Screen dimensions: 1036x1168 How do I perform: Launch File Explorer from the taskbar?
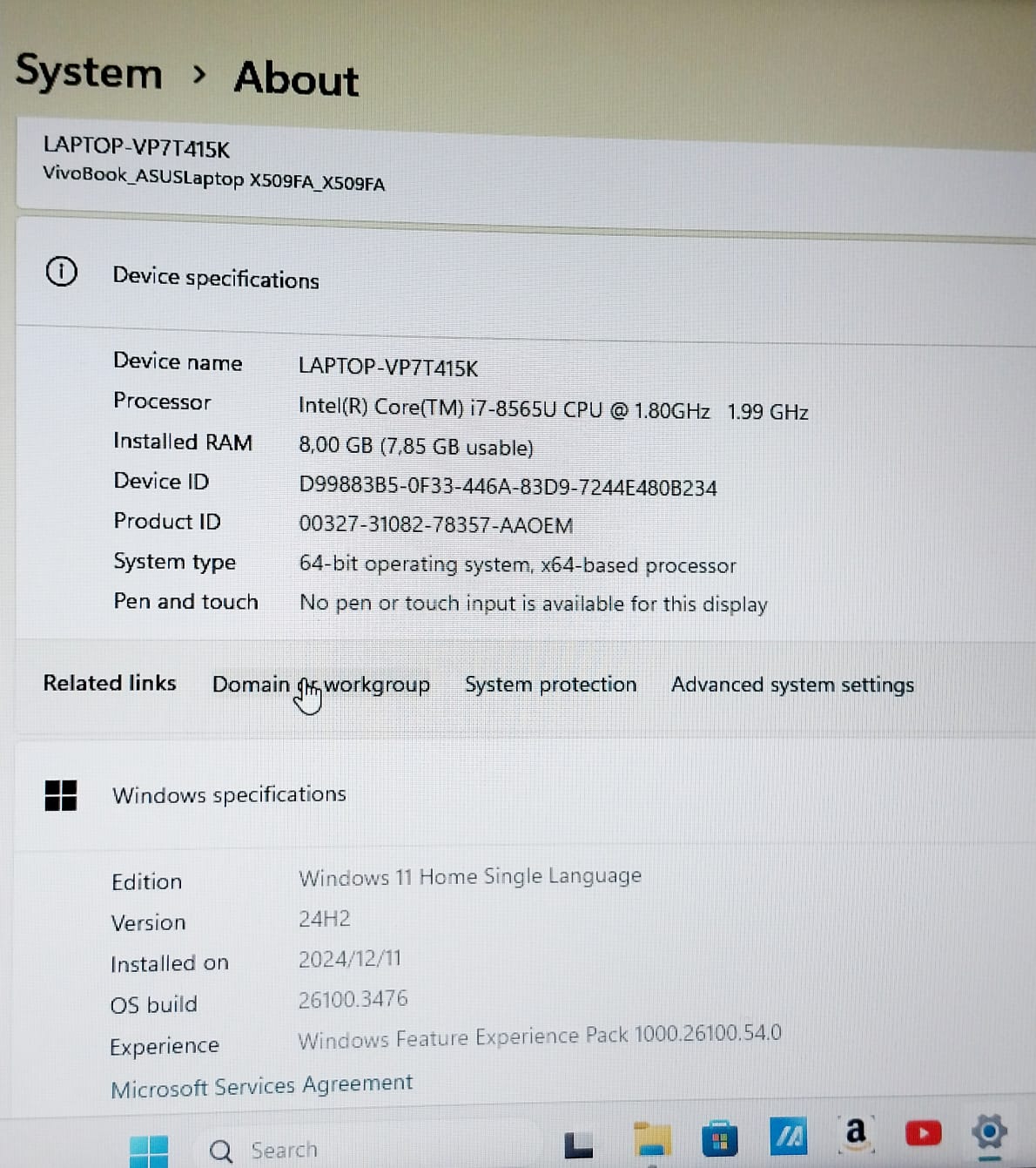tap(651, 1140)
